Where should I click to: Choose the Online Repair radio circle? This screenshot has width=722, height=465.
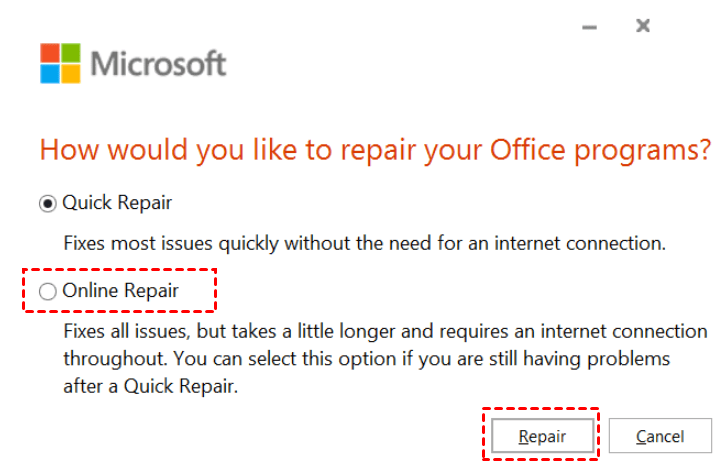(47, 293)
